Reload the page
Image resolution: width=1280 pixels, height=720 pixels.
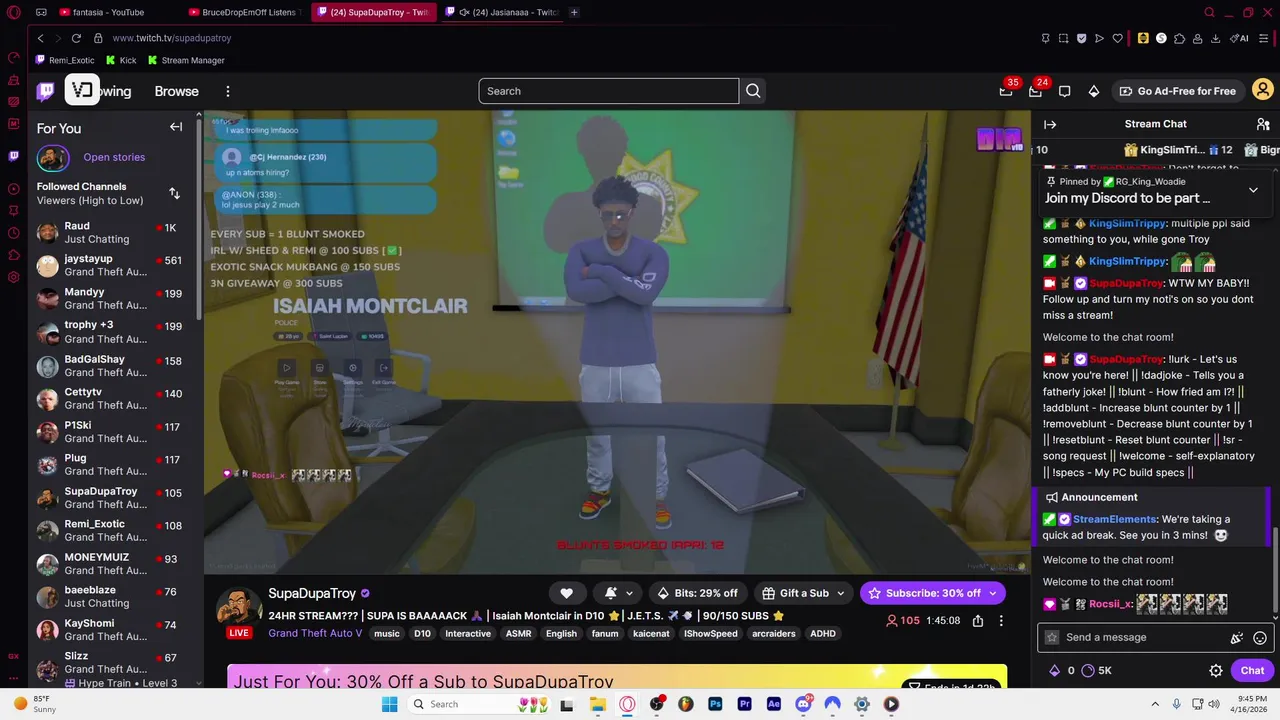[76, 38]
